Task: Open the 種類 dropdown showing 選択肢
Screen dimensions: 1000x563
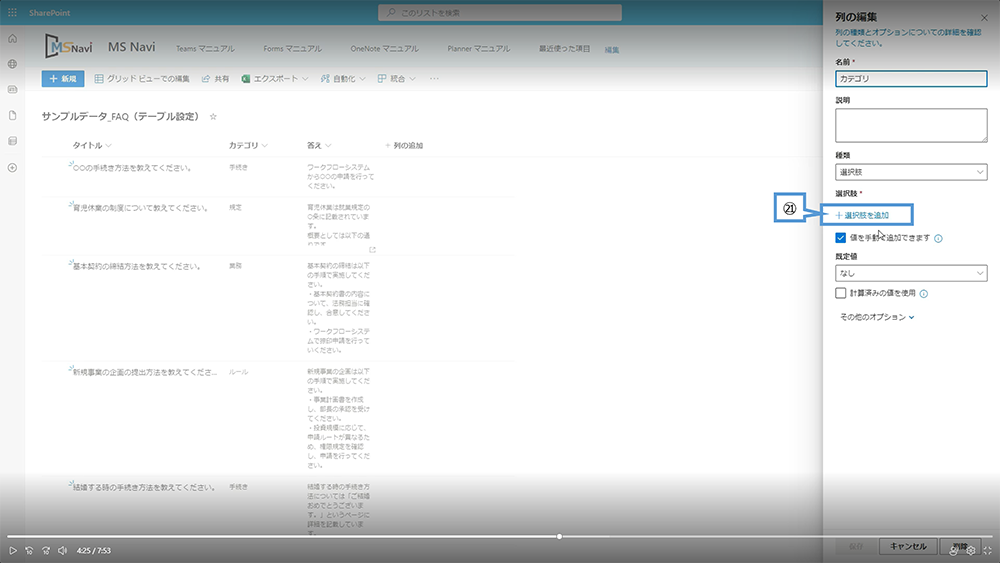Action: (x=911, y=172)
